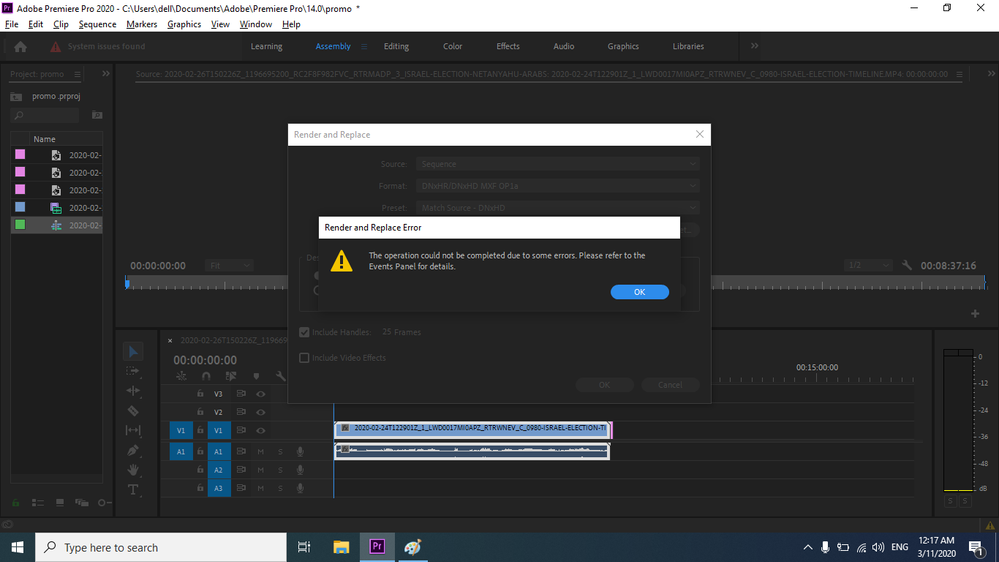
Task: Toggle Linked Selection in timeline
Action: coord(231,377)
